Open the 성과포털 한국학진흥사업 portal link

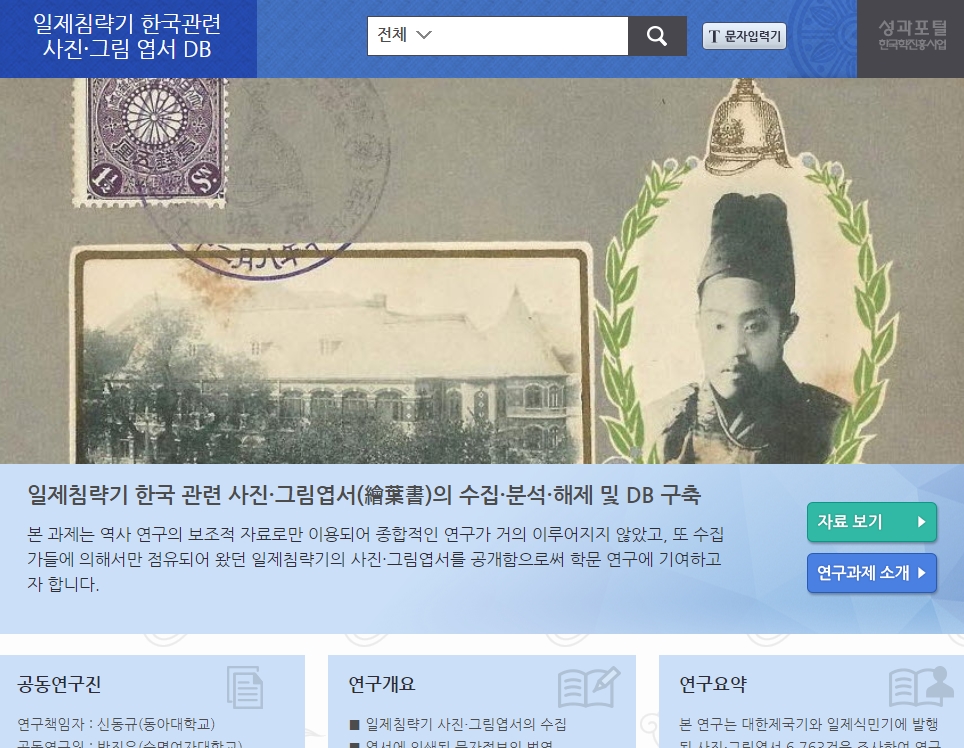pos(912,34)
